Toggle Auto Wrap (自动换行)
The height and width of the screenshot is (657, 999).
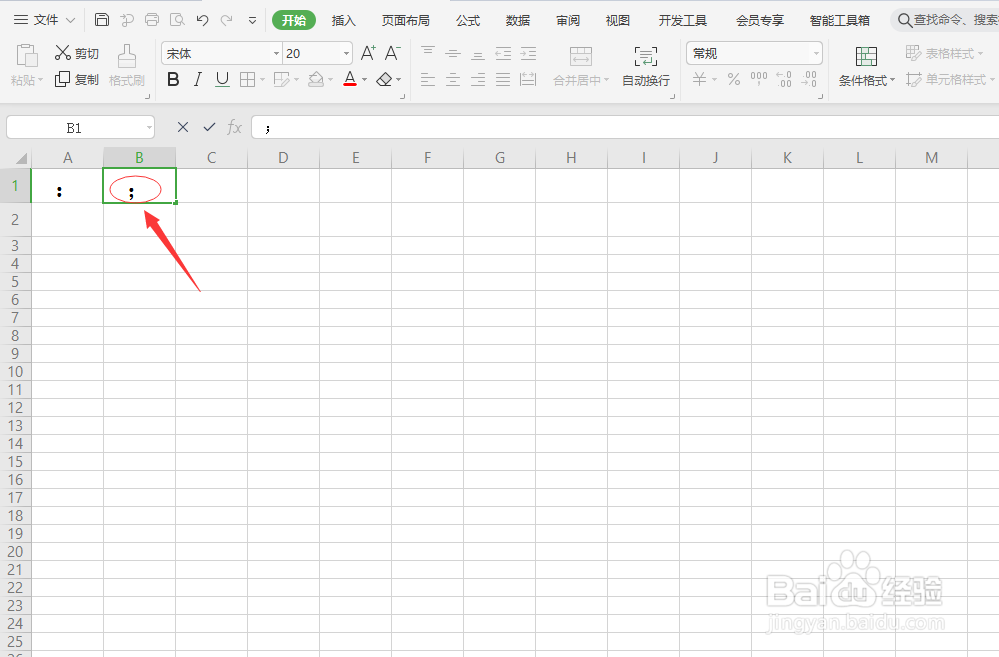tap(645, 66)
